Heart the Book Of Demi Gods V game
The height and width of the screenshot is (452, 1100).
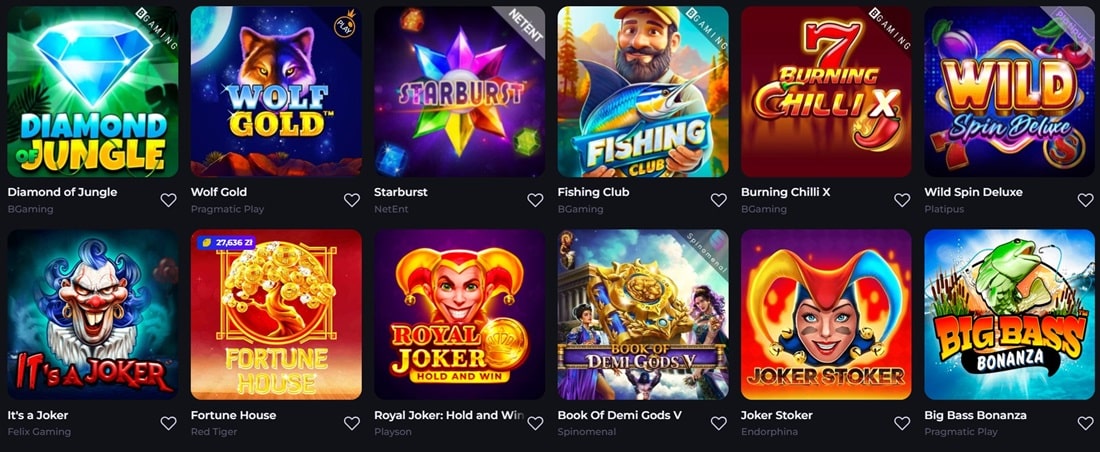718,423
